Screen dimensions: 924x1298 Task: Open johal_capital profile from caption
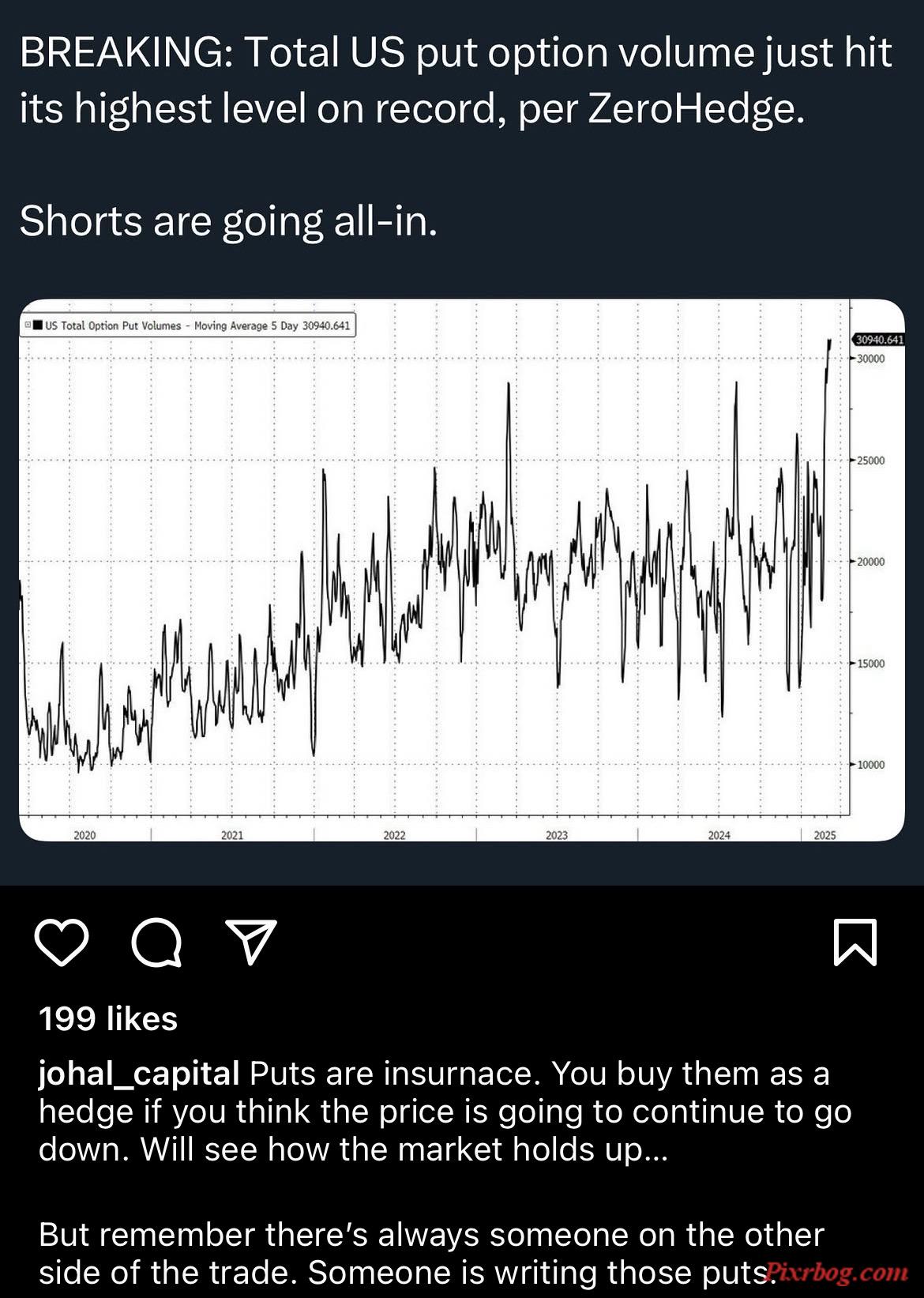[x=139, y=1074]
